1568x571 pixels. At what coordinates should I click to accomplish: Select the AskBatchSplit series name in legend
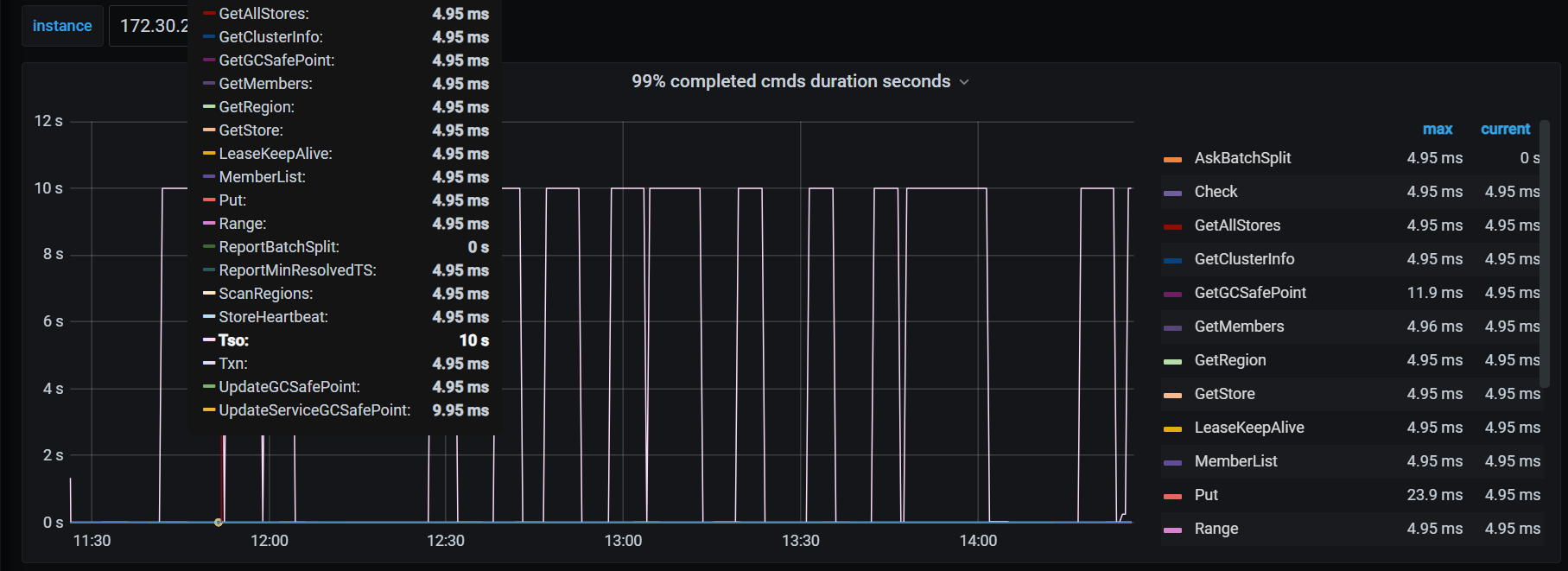tap(1242, 158)
